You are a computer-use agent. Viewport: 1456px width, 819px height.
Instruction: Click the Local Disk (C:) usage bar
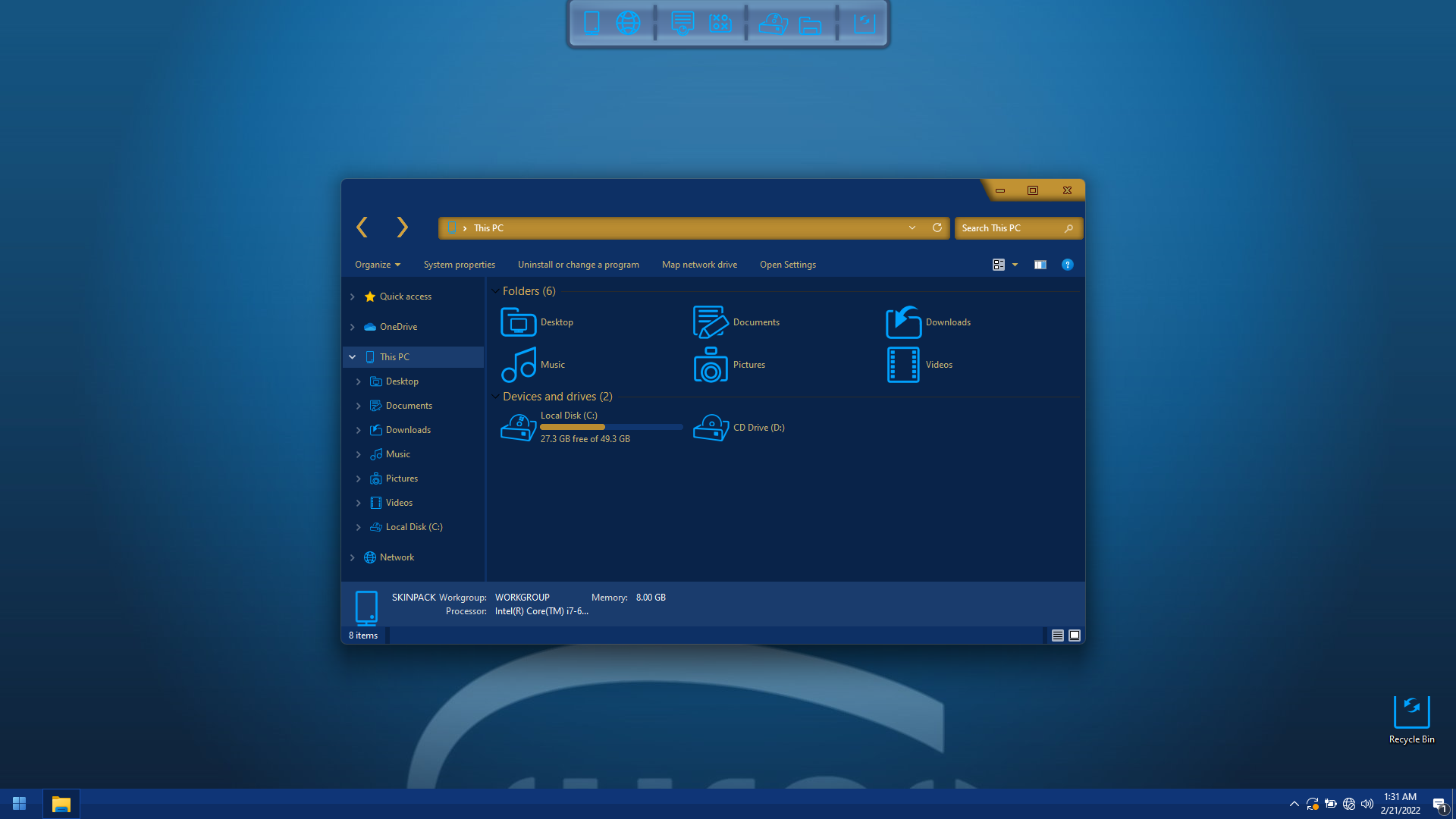pos(611,427)
